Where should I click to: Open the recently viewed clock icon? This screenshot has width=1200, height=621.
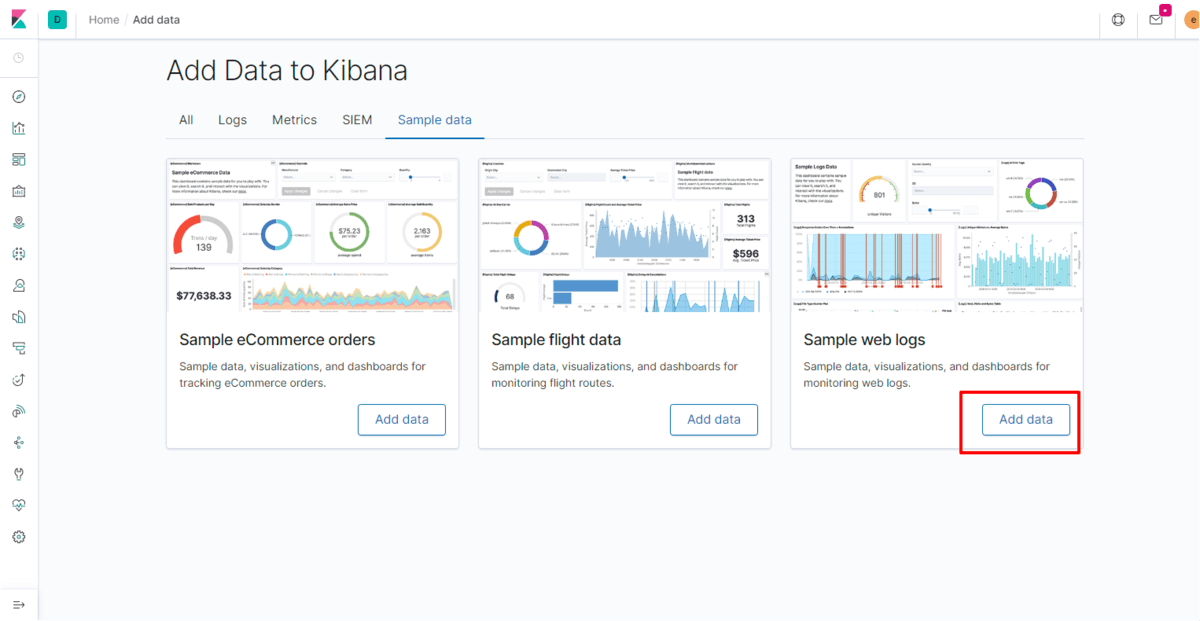click(x=19, y=58)
